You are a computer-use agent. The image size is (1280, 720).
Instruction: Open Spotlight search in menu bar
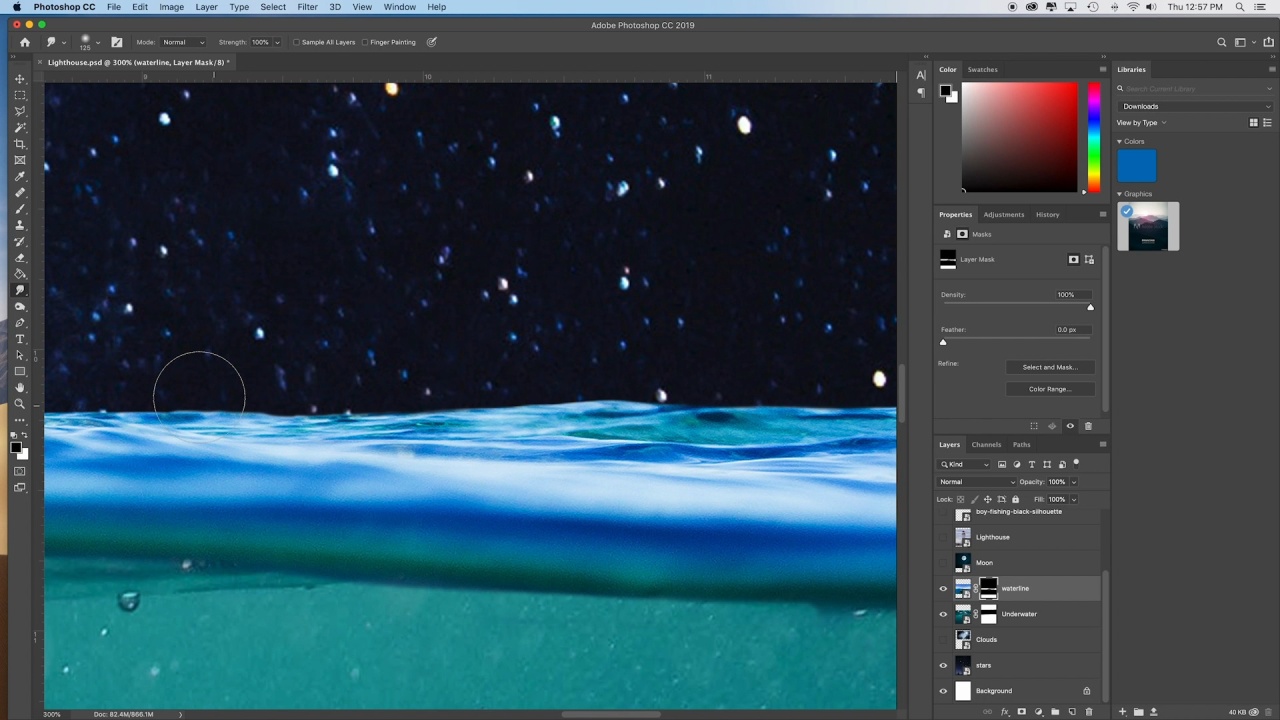click(x=1241, y=7)
